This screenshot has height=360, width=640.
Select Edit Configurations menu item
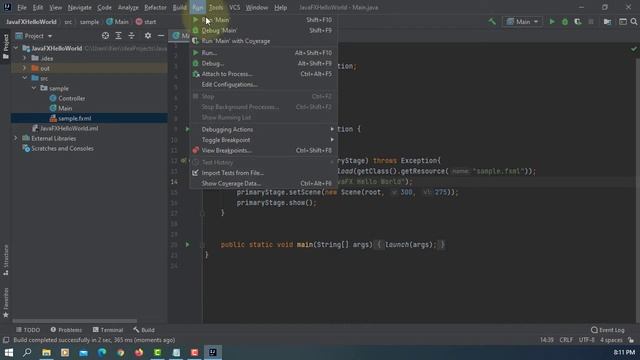263,84
